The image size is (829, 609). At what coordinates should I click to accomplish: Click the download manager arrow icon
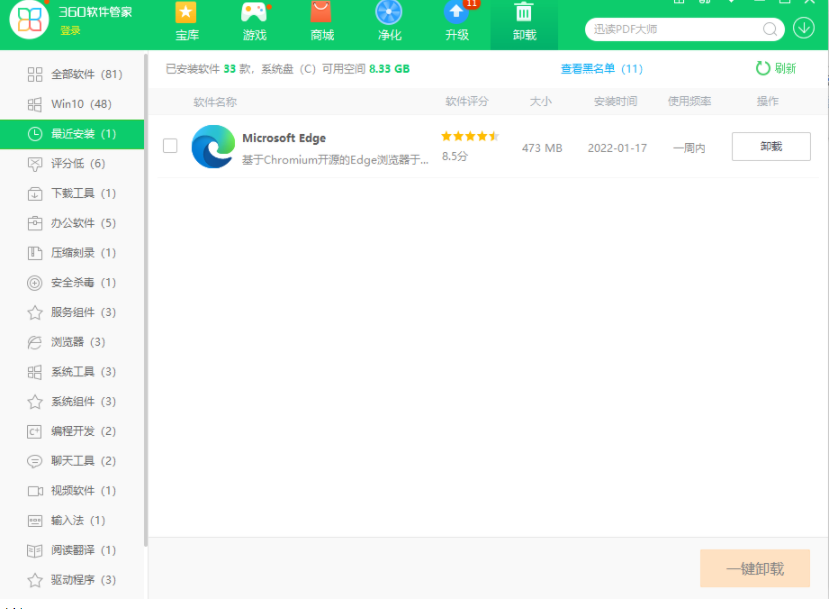(x=803, y=29)
